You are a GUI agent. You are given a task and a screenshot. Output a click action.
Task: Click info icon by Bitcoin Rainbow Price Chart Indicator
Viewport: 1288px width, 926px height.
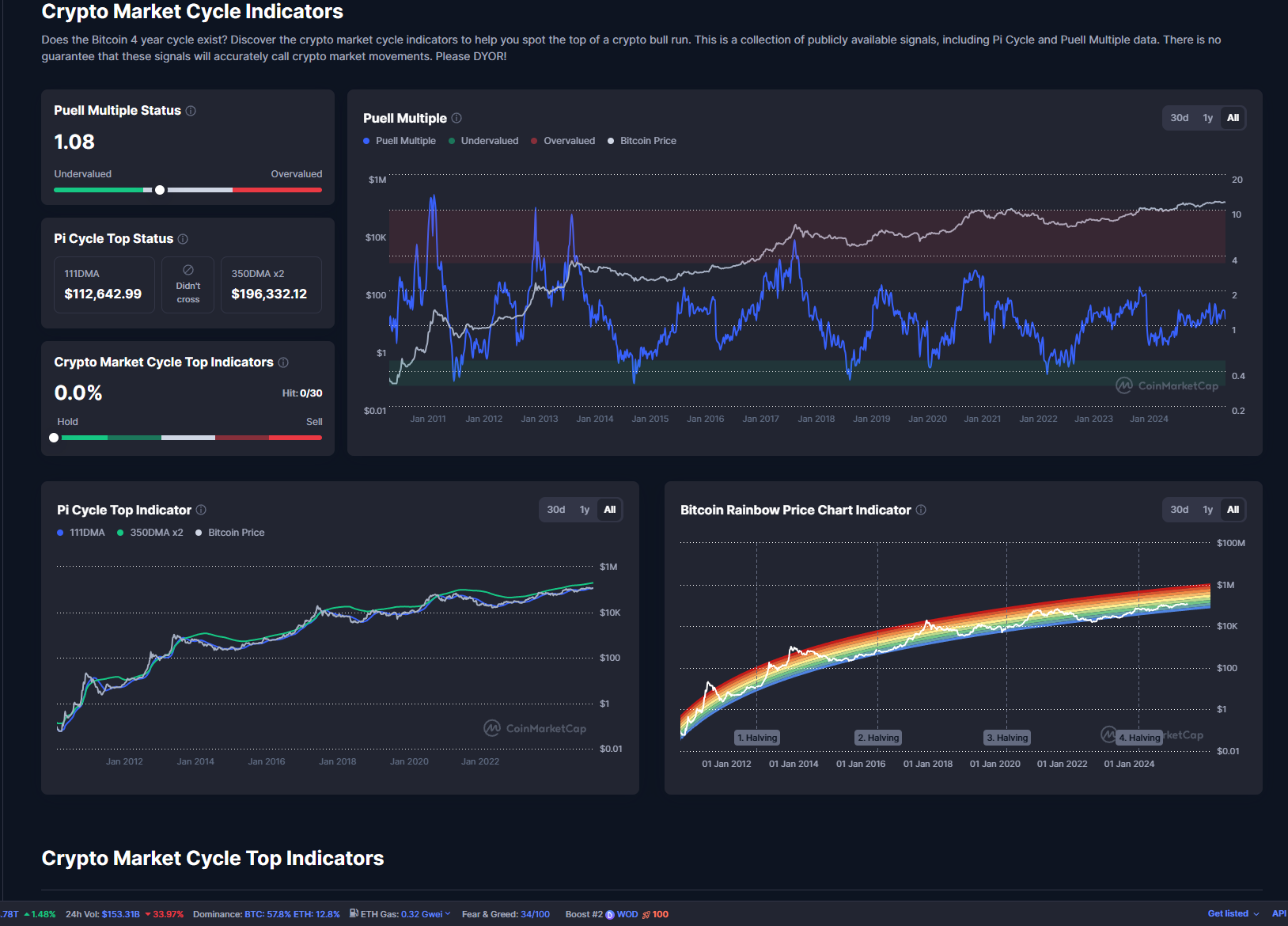tap(921, 510)
